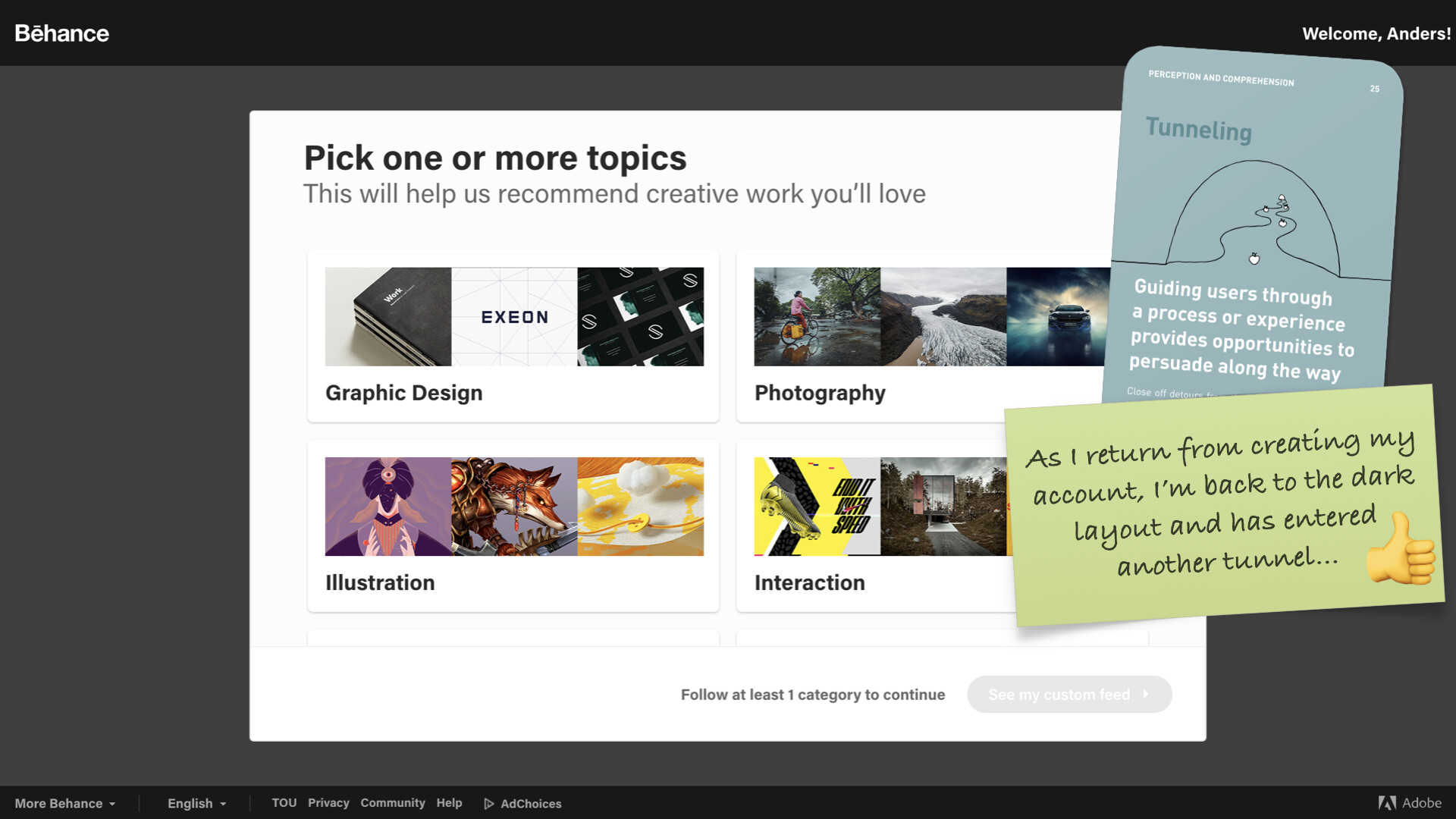Screen dimensions: 1456x819
Task: Click the Tunneling tunnel illustration
Action: (x=1253, y=220)
